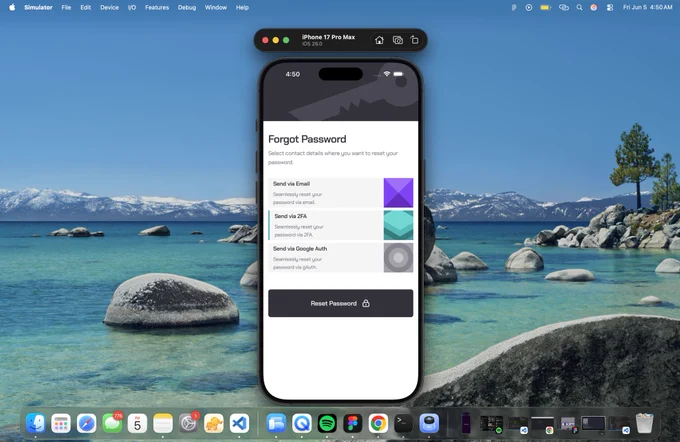Click the Siri icon in menu bar
The image size is (680, 442).
(594, 7)
